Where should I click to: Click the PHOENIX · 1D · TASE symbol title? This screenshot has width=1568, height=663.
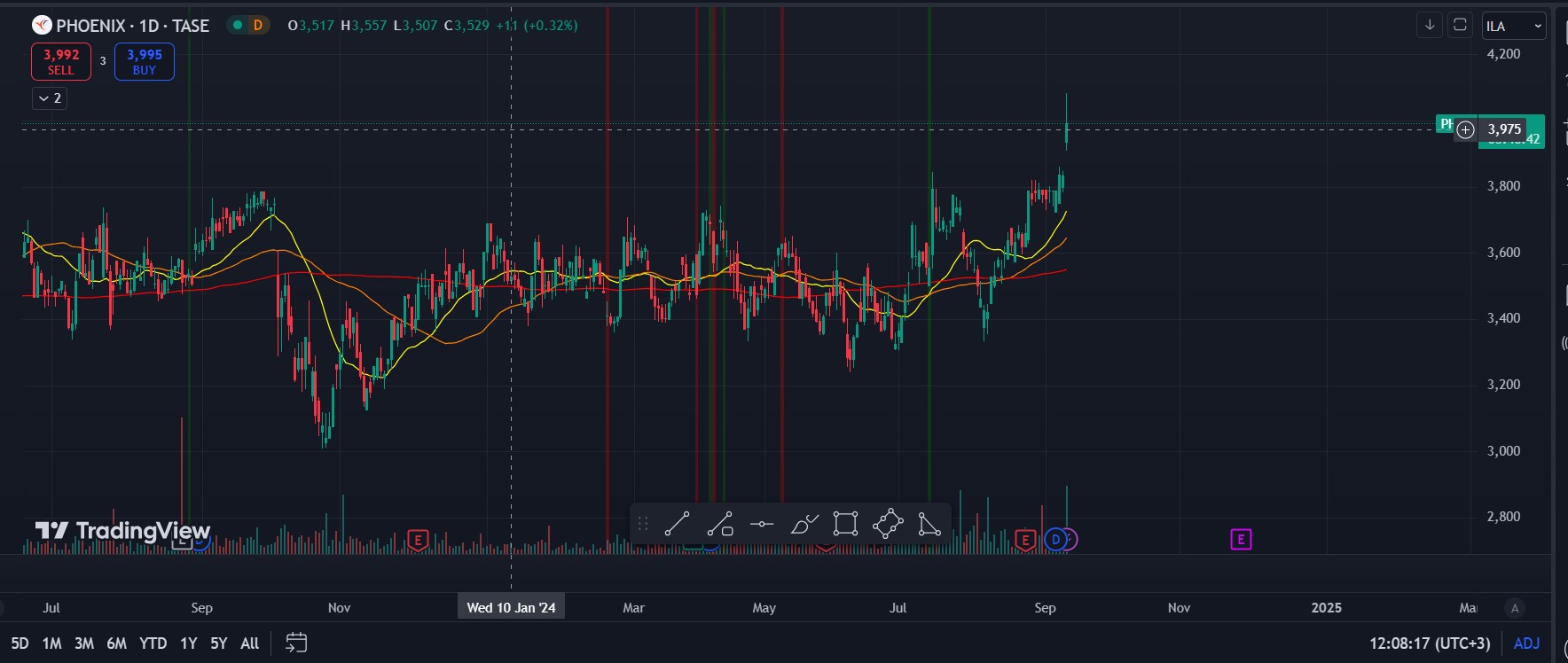click(x=133, y=26)
